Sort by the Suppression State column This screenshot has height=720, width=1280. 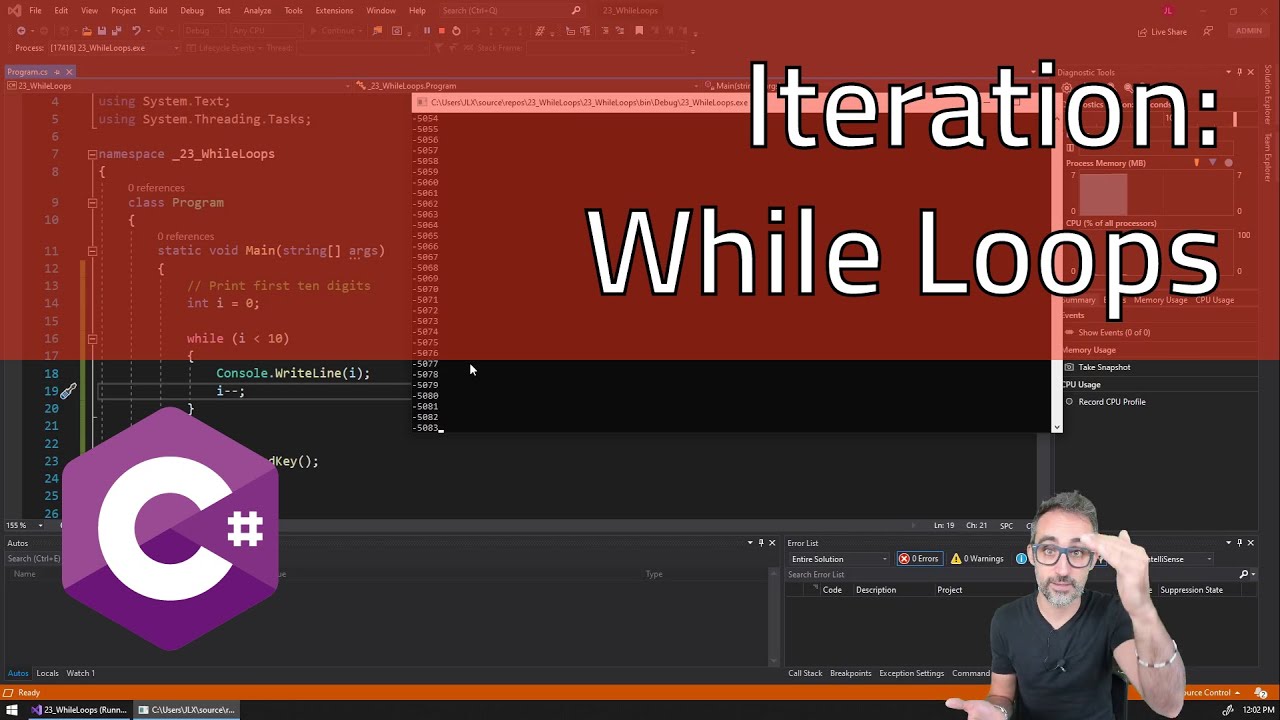point(1191,590)
